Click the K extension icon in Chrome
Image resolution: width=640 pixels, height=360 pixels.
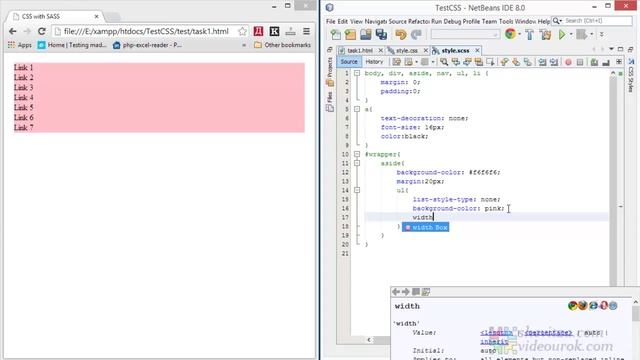coord(274,31)
